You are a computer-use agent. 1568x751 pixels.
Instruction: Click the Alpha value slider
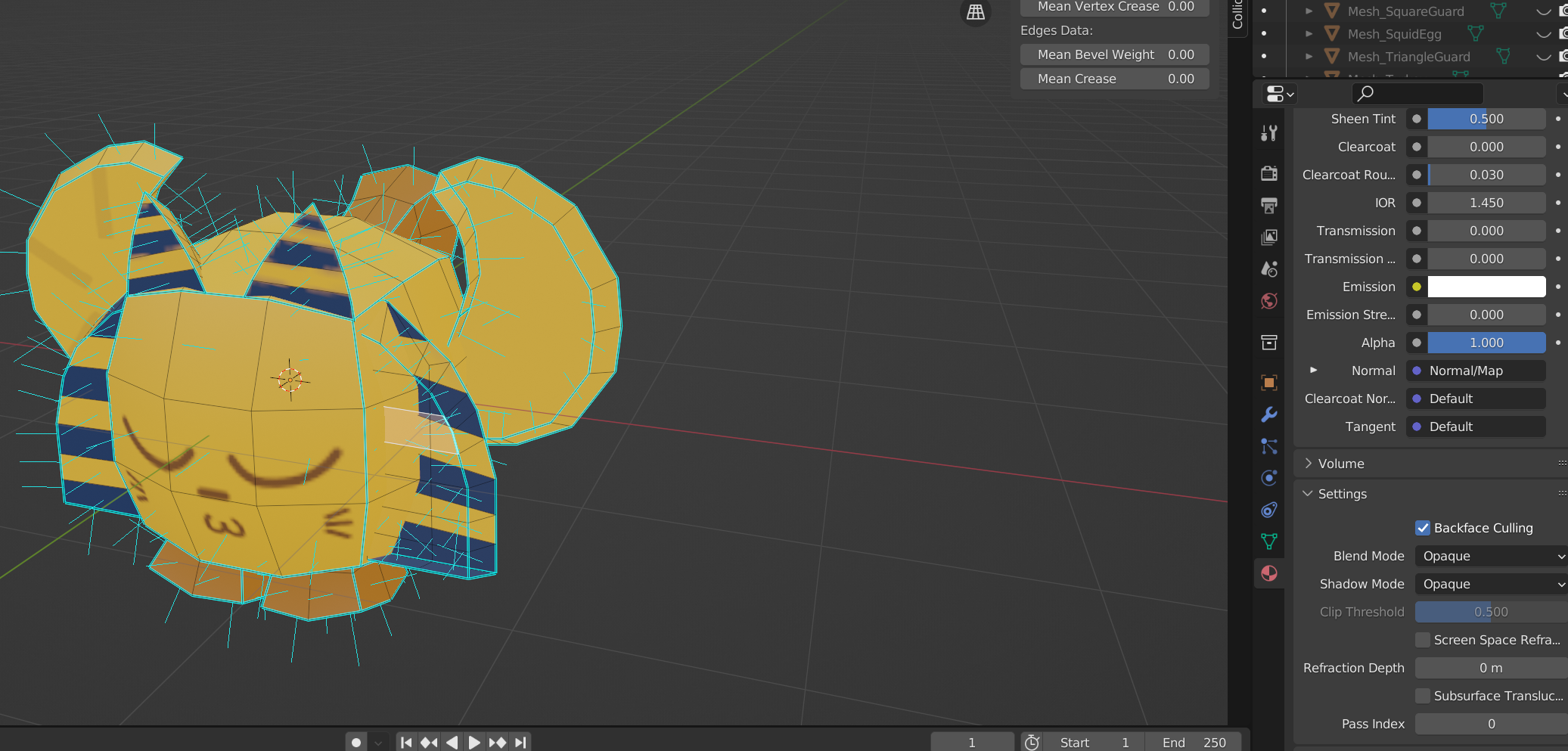pyautogui.click(x=1486, y=343)
